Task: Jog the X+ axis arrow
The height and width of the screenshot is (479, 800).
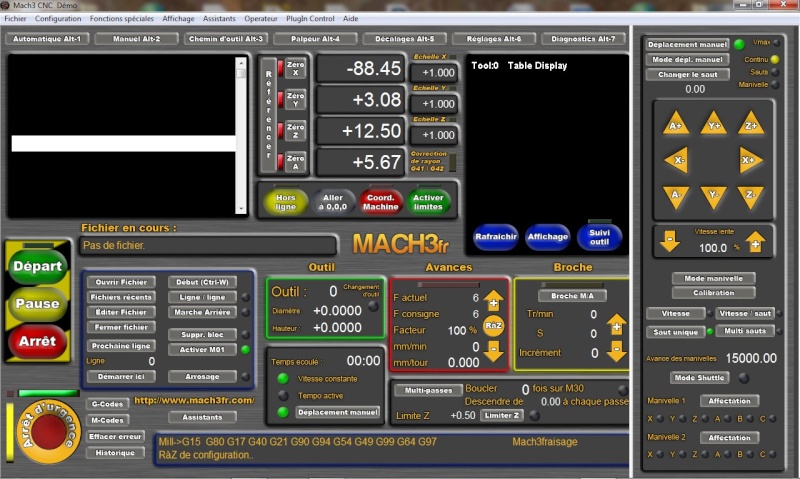Action: [x=751, y=160]
